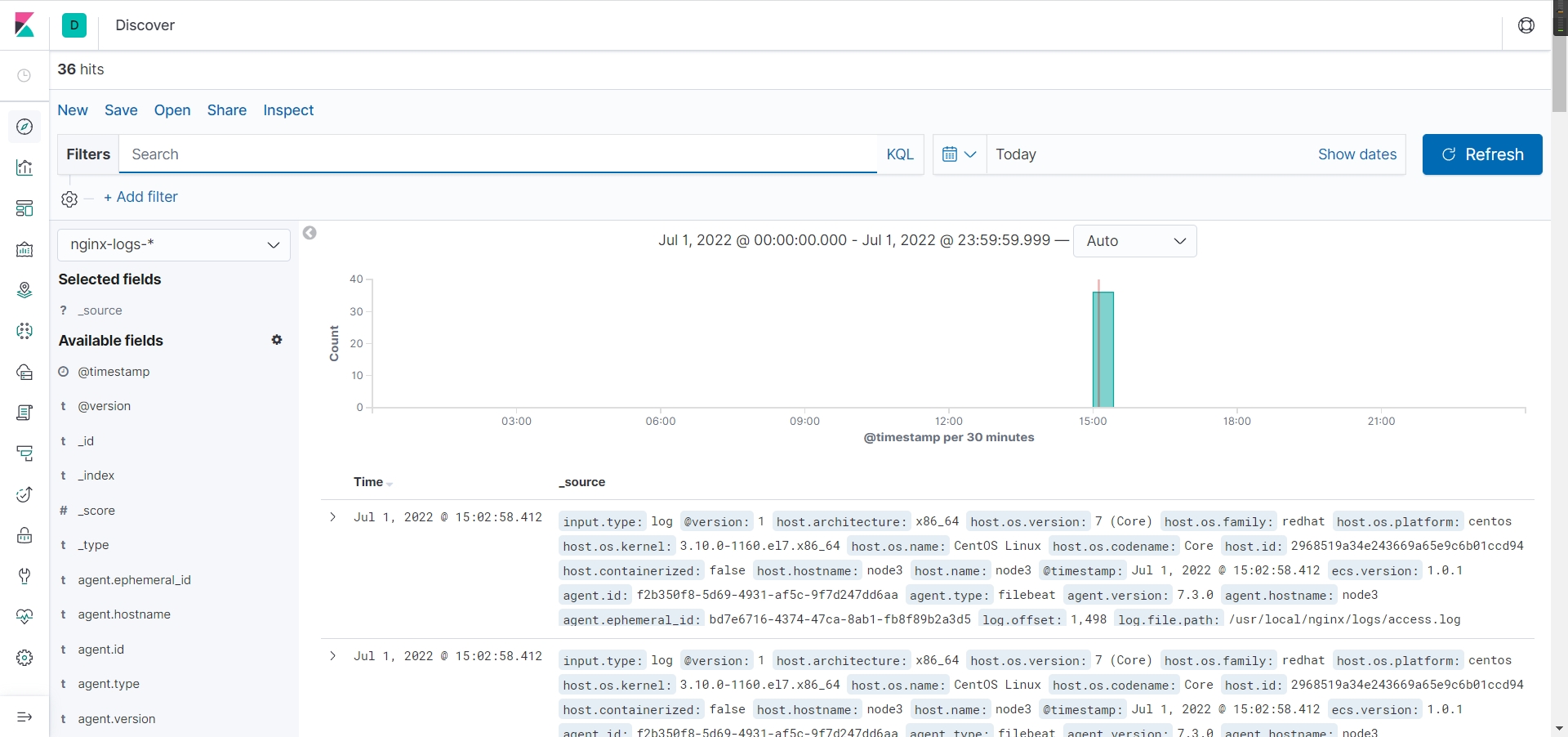Click the Kibana logo
This screenshot has width=1568, height=737.
[x=24, y=25]
